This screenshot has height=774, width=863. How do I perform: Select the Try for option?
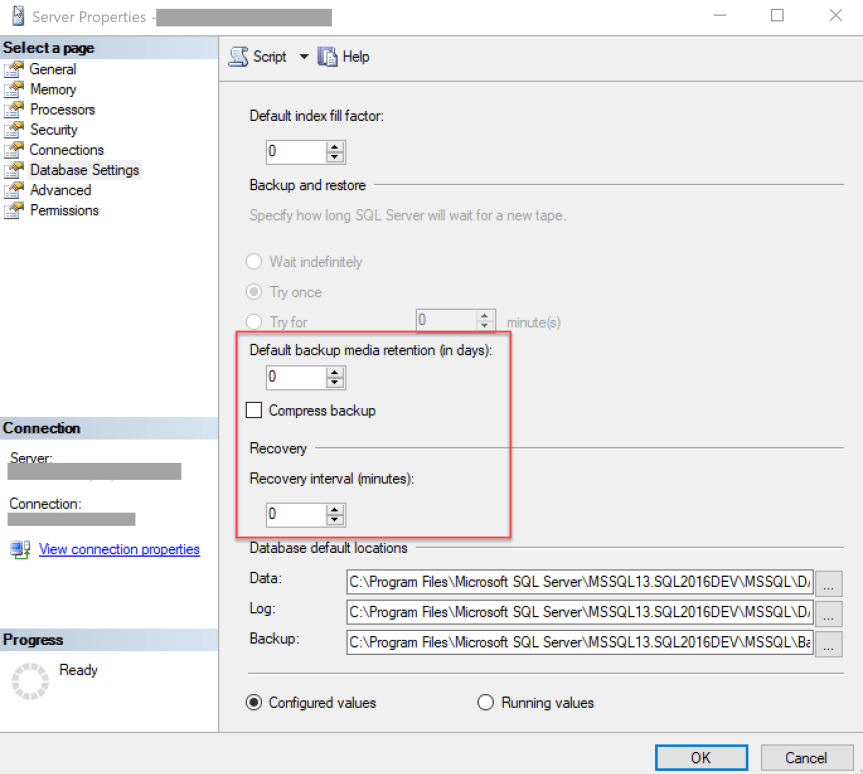[x=254, y=322]
